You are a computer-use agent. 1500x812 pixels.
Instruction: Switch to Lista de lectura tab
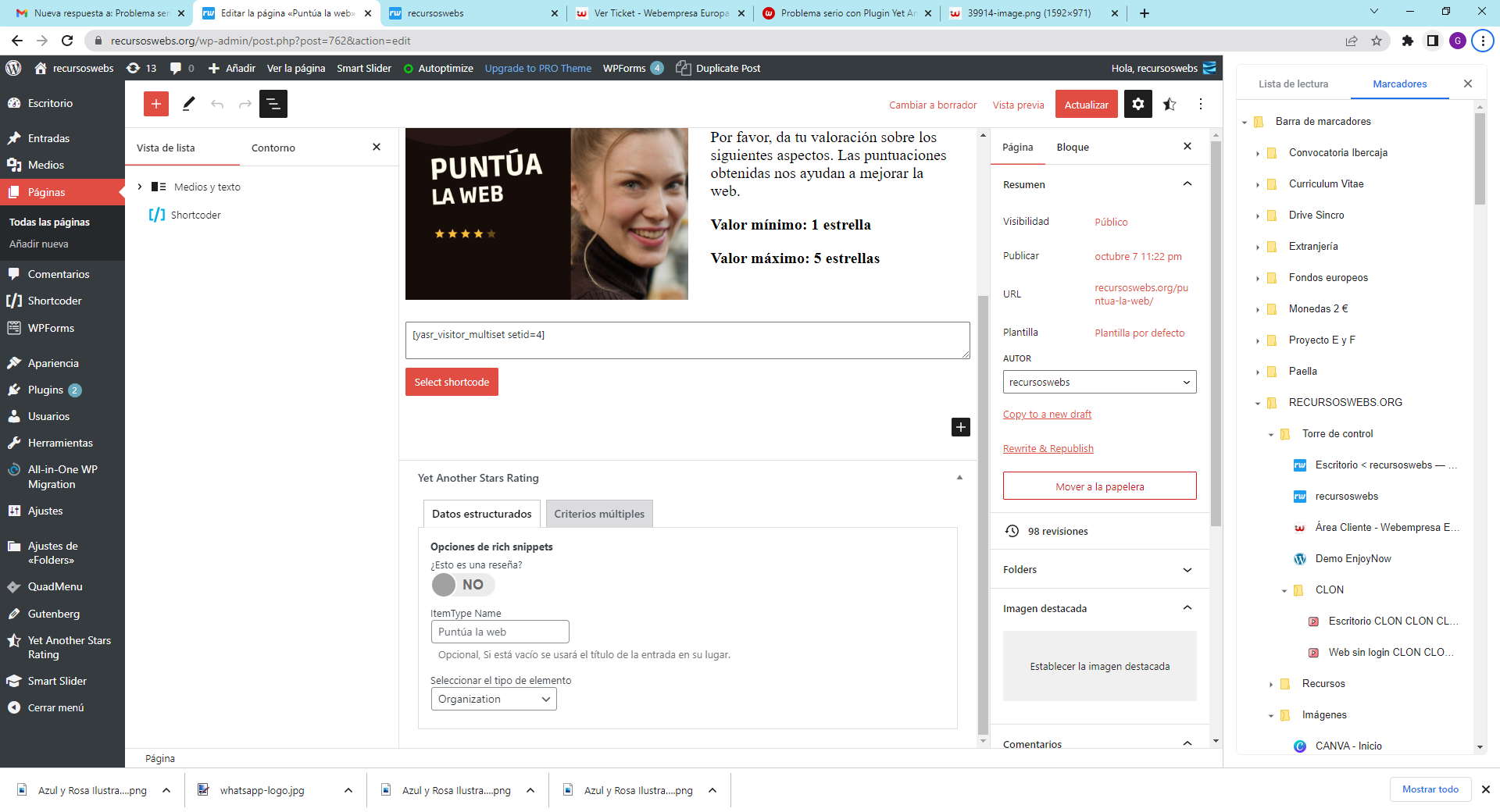point(1293,84)
